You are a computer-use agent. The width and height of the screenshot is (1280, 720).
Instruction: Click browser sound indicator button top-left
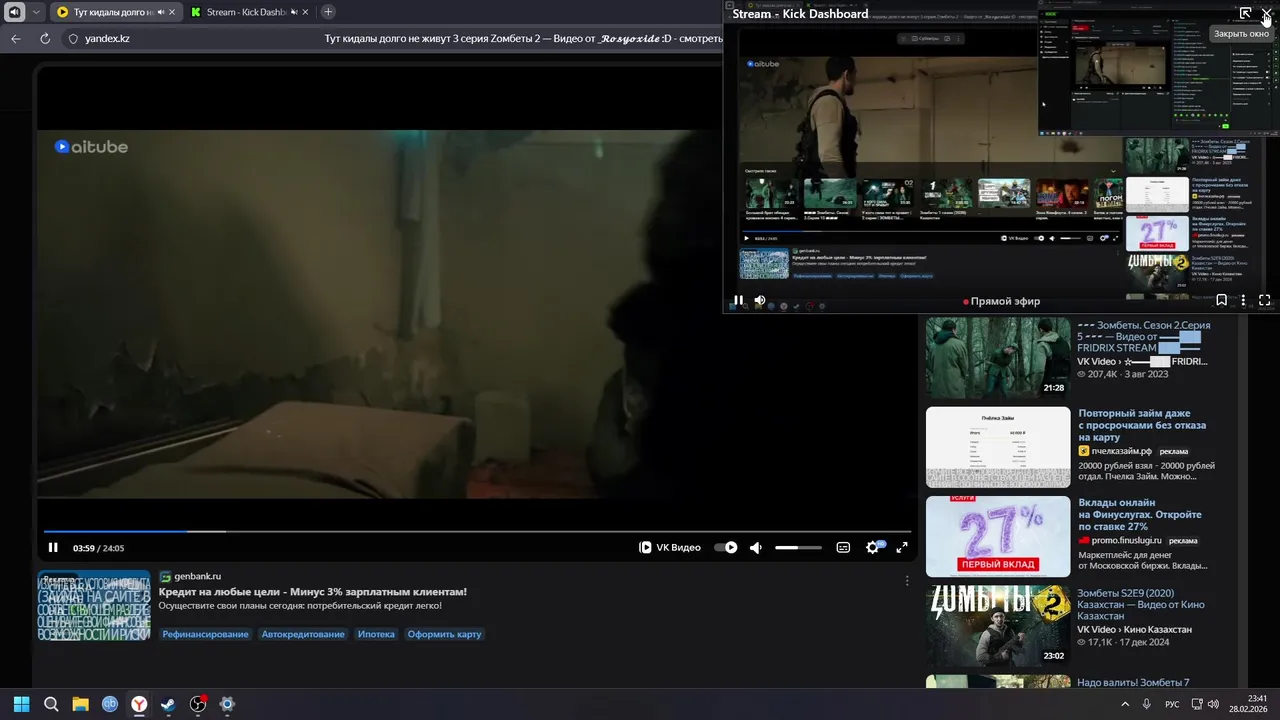pyautogui.click(x=14, y=12)
